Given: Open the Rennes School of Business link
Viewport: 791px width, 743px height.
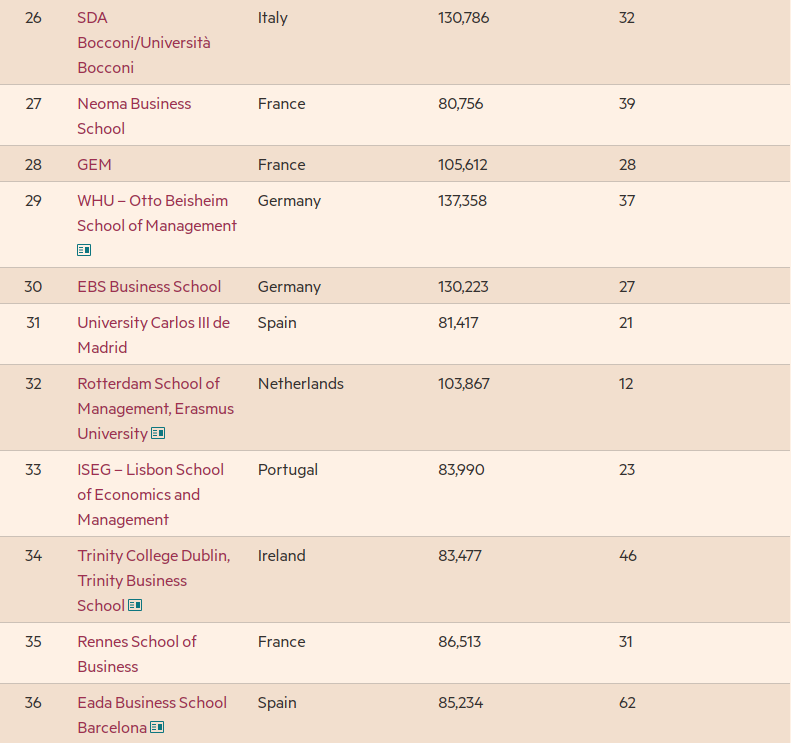Looking at the screenshot, I should (137, 654).
